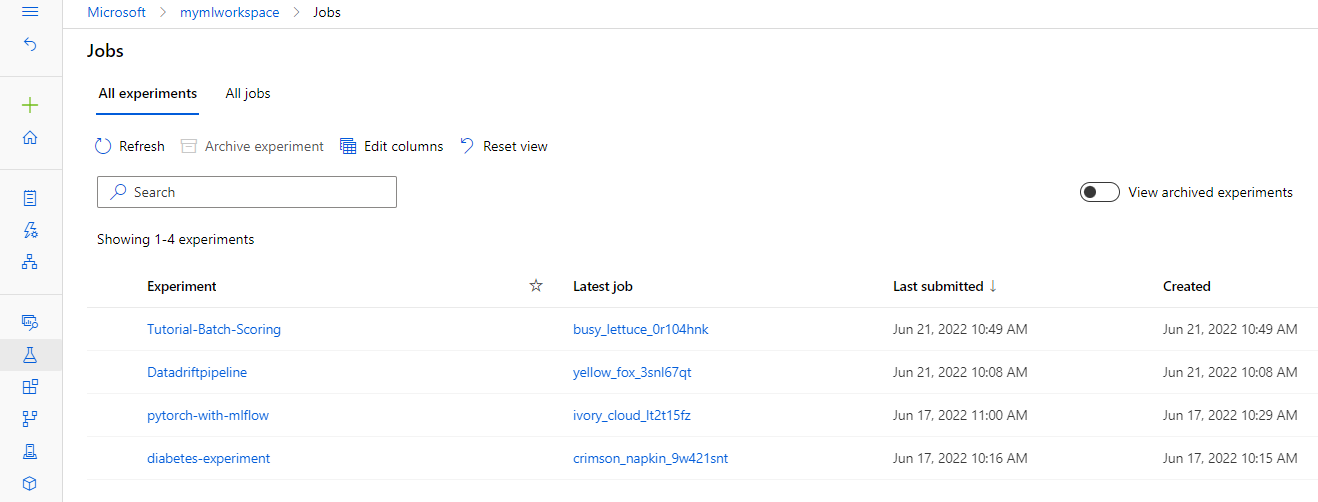The width and height of the screenshot is (1318, 502).
Task: Click the back arrow icon in sidebar
Action: [x=30, y=45]
